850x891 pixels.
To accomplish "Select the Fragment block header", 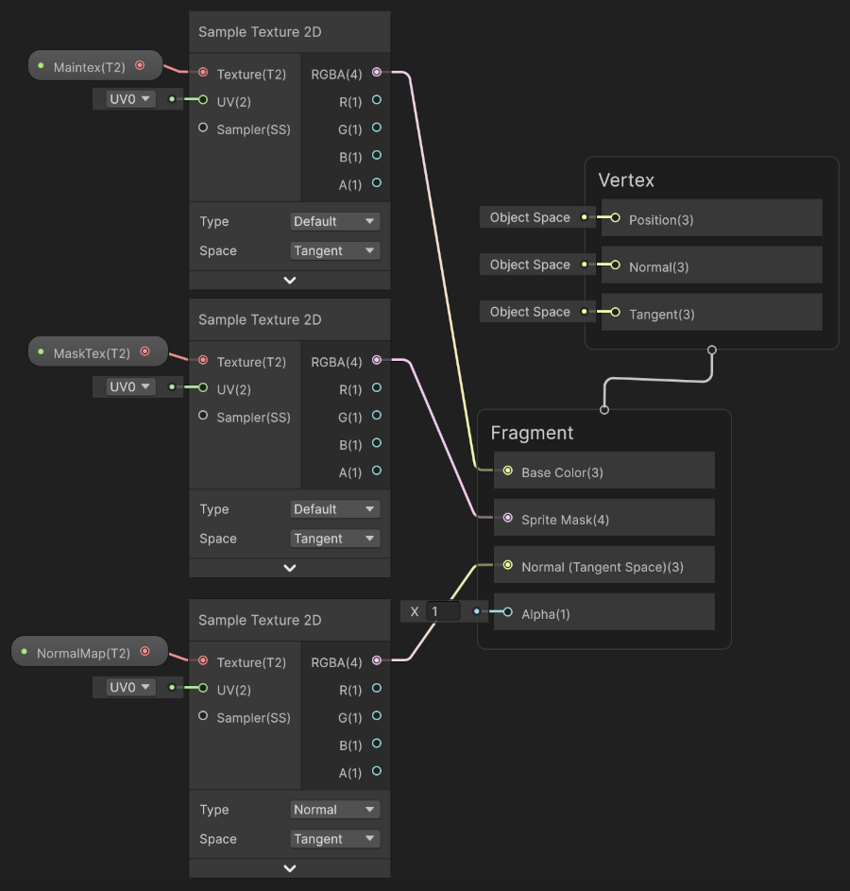I will click(x=532, y=433).
